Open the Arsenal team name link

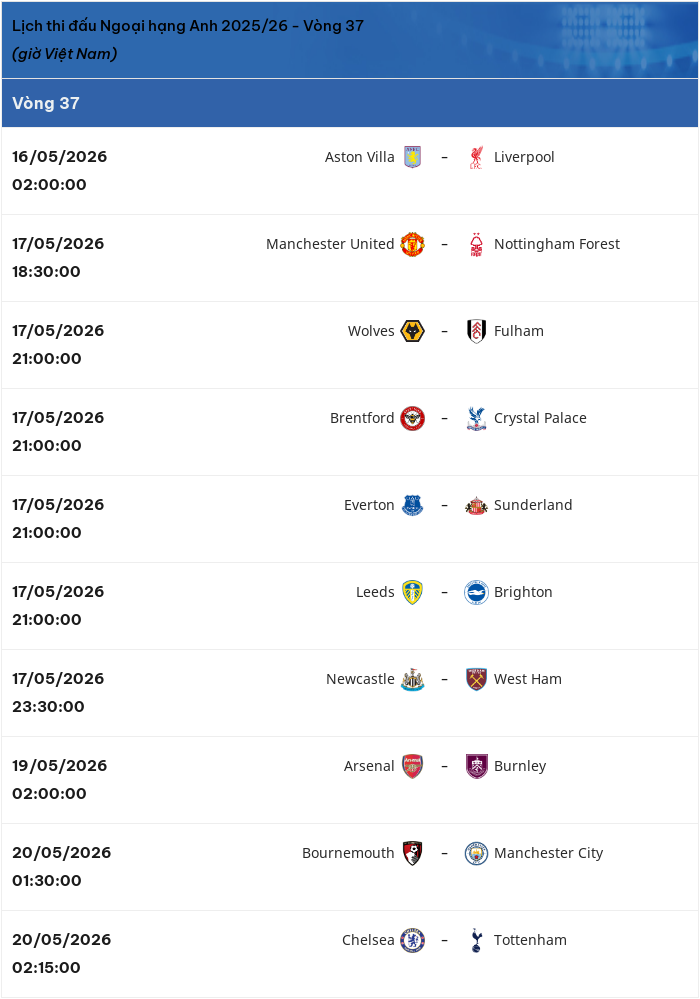point(369,766)
